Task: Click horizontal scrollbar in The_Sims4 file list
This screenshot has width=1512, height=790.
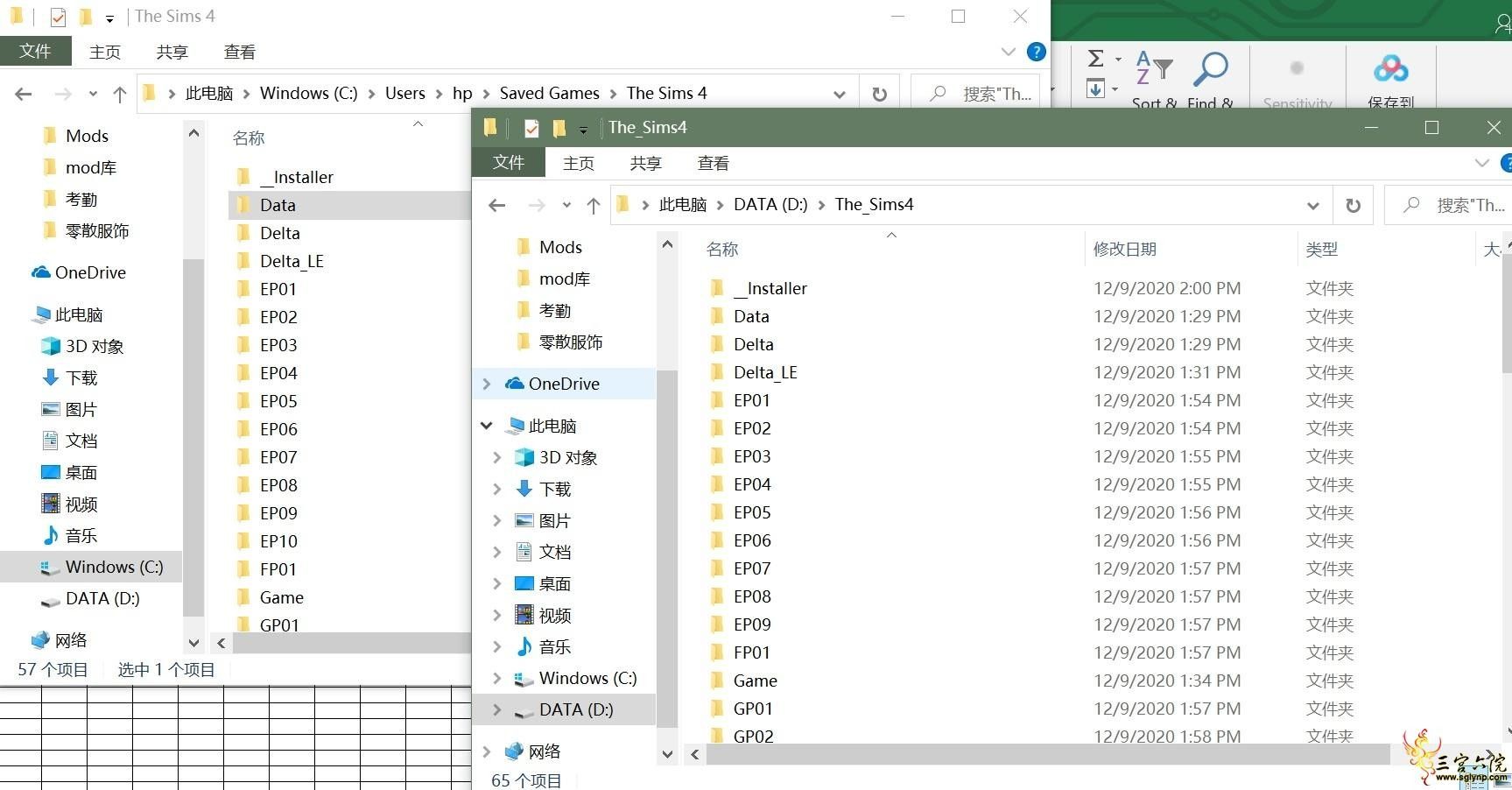Action: [1047, 754]
